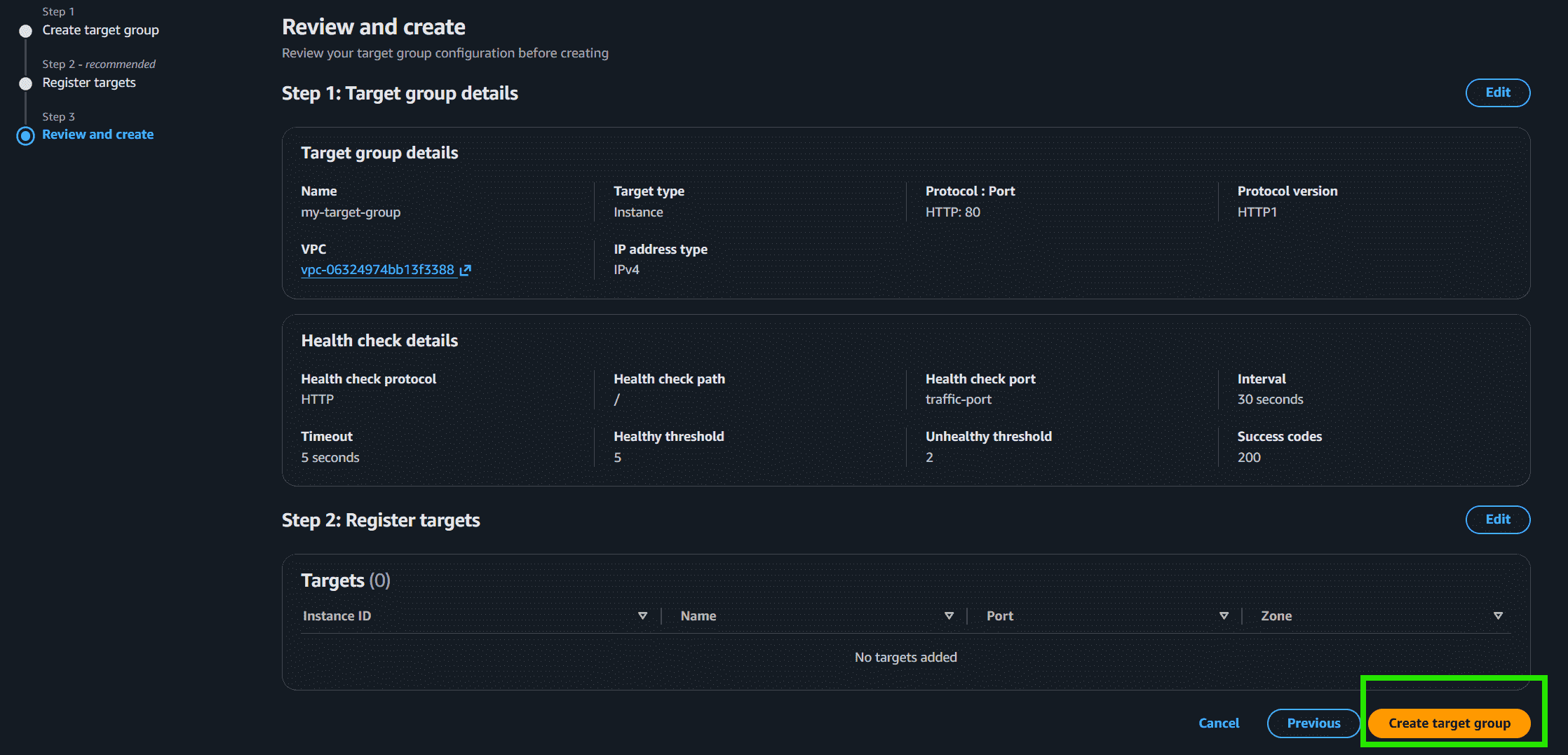Screen dimensions: 1568x755
Task: Open the vpc-06324974bb13f3388 link
Action: tap(378, 270)
